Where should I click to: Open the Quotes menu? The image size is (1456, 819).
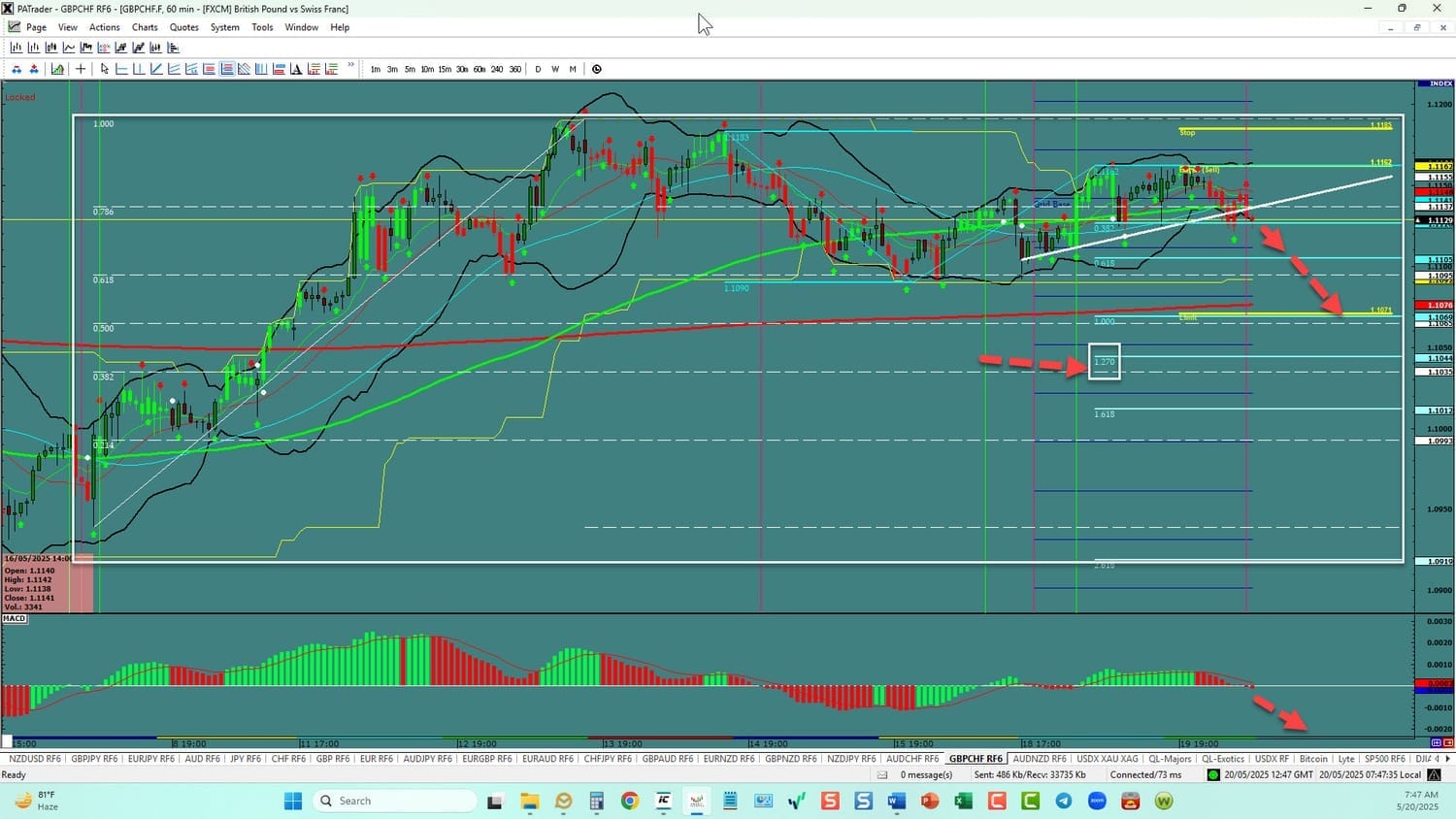click(x=183, y=27)
